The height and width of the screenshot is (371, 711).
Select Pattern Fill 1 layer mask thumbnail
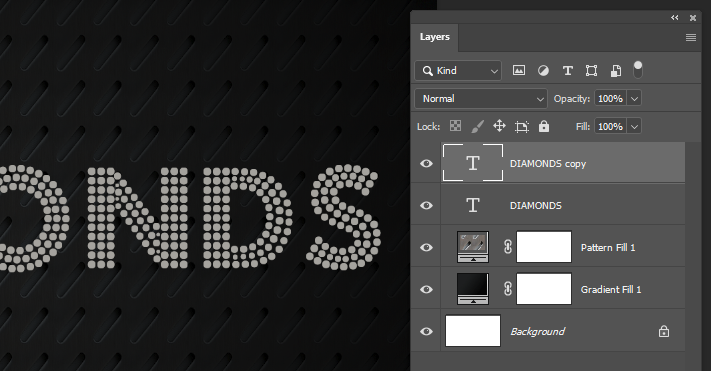pos(544,247)
